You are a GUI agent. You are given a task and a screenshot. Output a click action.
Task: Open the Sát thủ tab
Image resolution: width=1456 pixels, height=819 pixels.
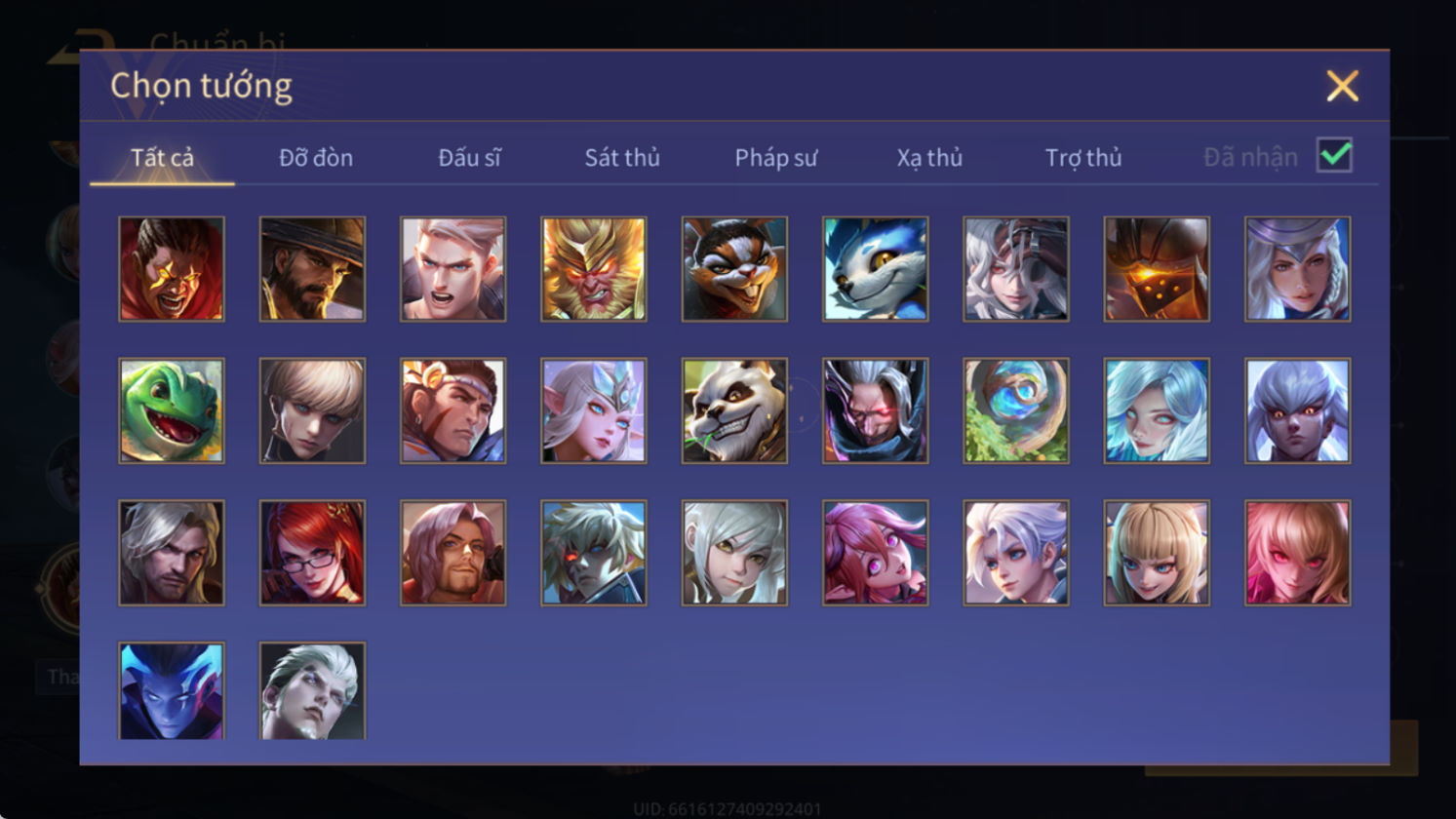[622, 157]
